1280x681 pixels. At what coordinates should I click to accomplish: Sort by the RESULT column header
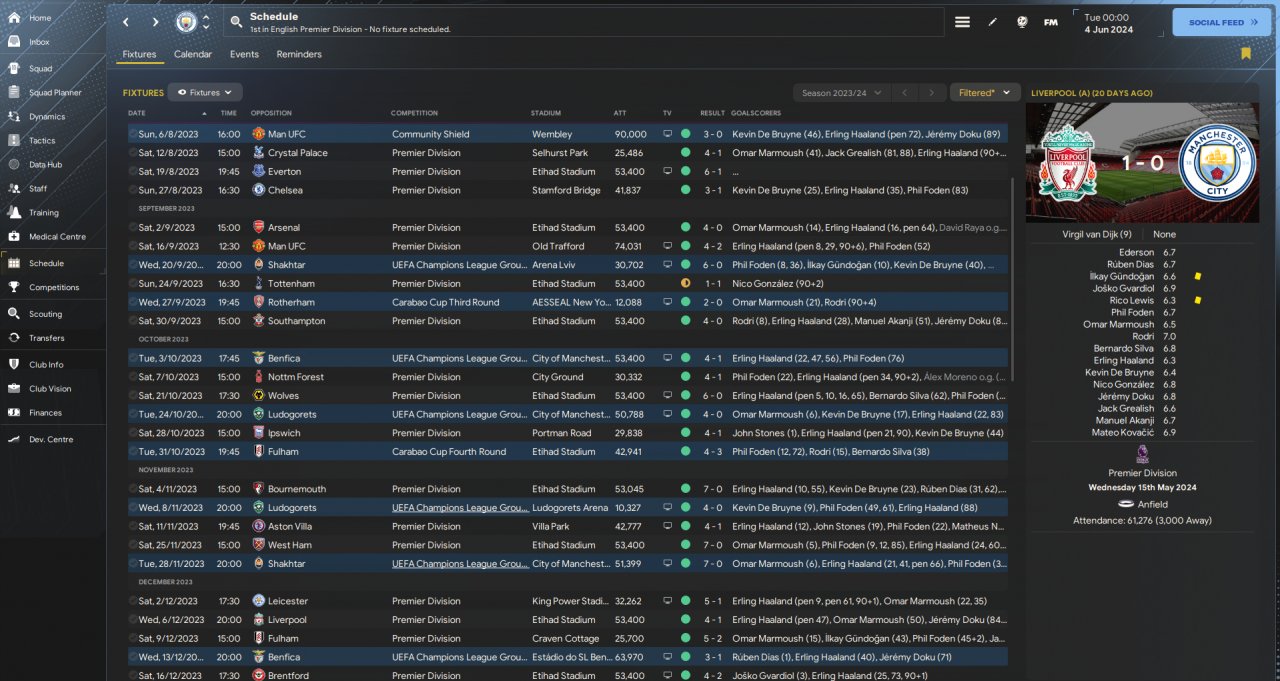tap(712, 113)
